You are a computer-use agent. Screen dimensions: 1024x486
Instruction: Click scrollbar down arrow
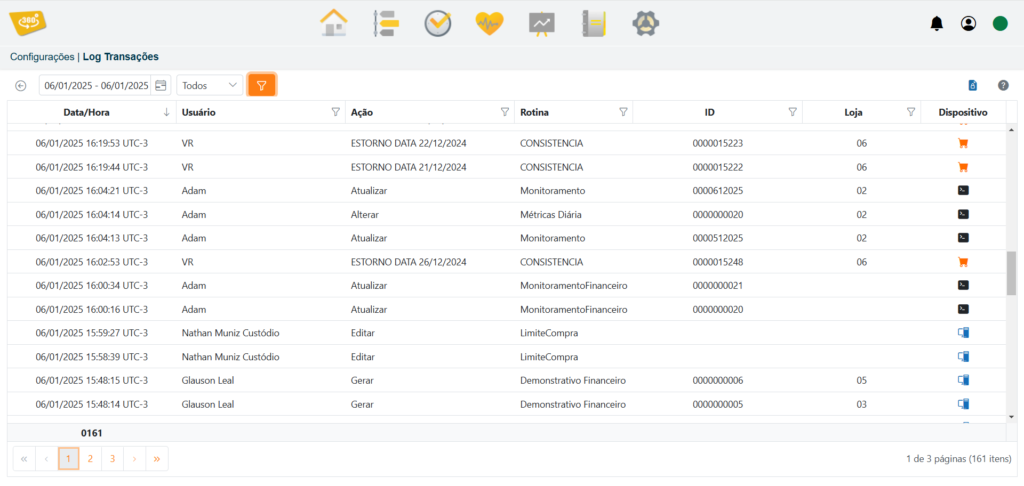[x=1012, y=416]
